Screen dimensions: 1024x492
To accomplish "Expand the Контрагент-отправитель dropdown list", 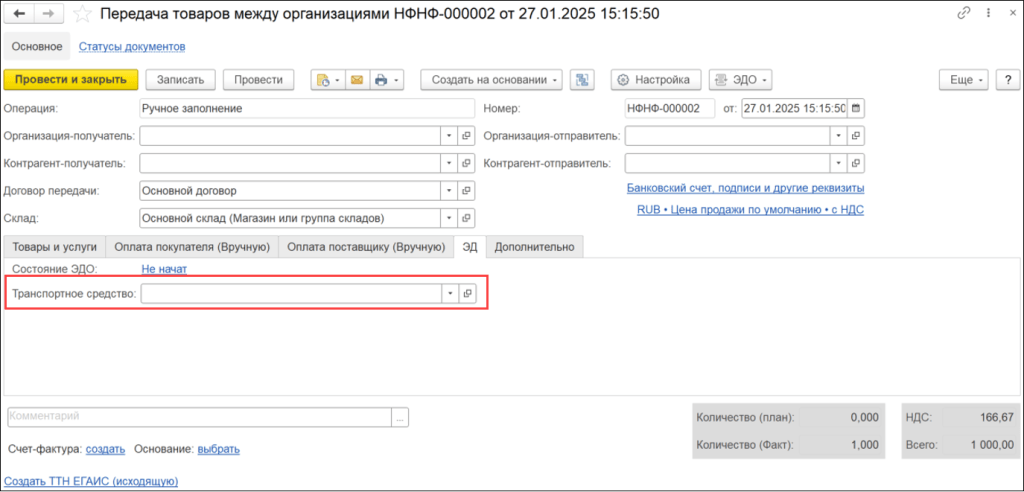I will pyautogui.click(x=836, y=163).
